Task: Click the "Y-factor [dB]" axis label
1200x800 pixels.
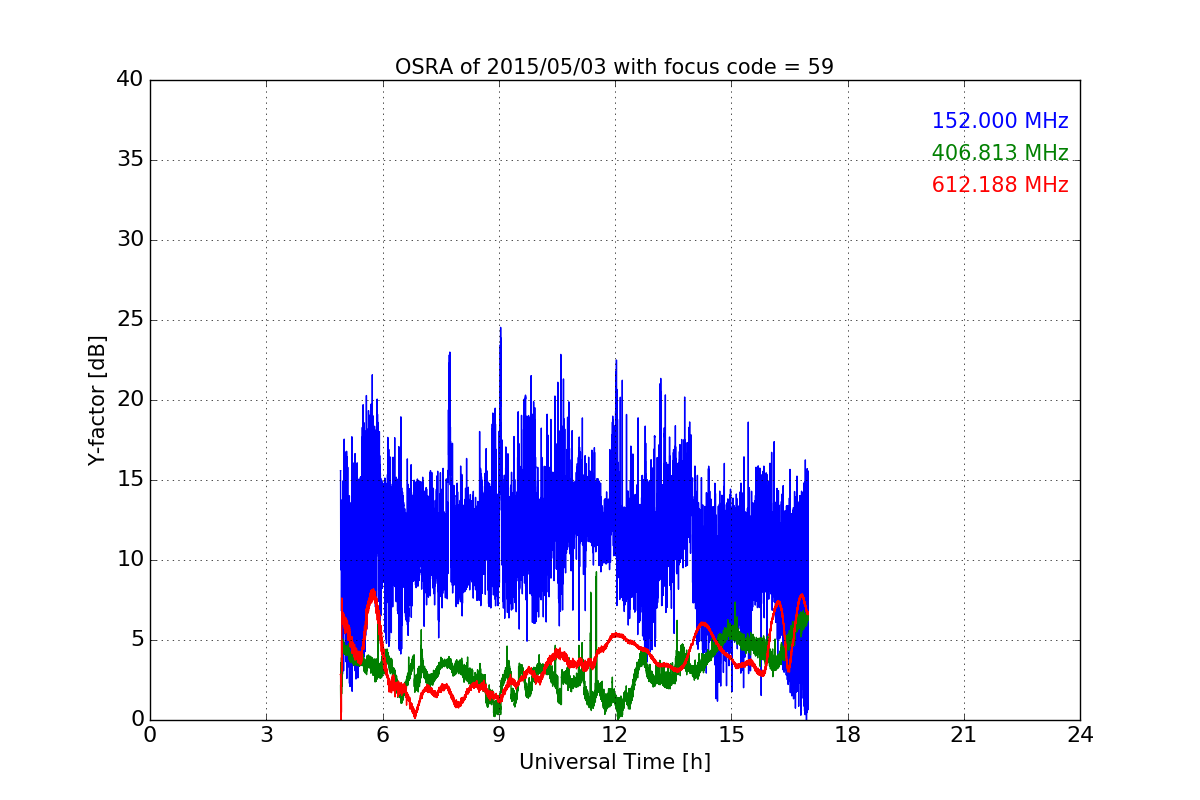Action: [x=97, y=400]
